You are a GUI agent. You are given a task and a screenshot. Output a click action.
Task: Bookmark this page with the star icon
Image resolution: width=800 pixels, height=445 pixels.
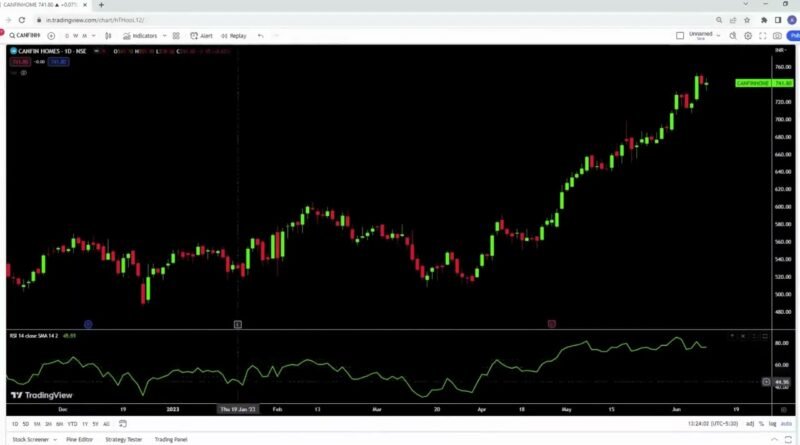point(747,20)
